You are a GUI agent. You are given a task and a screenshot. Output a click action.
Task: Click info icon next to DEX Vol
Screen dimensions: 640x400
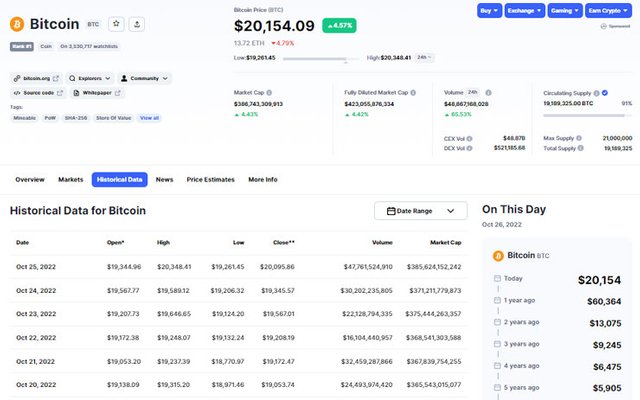[469, 148]
